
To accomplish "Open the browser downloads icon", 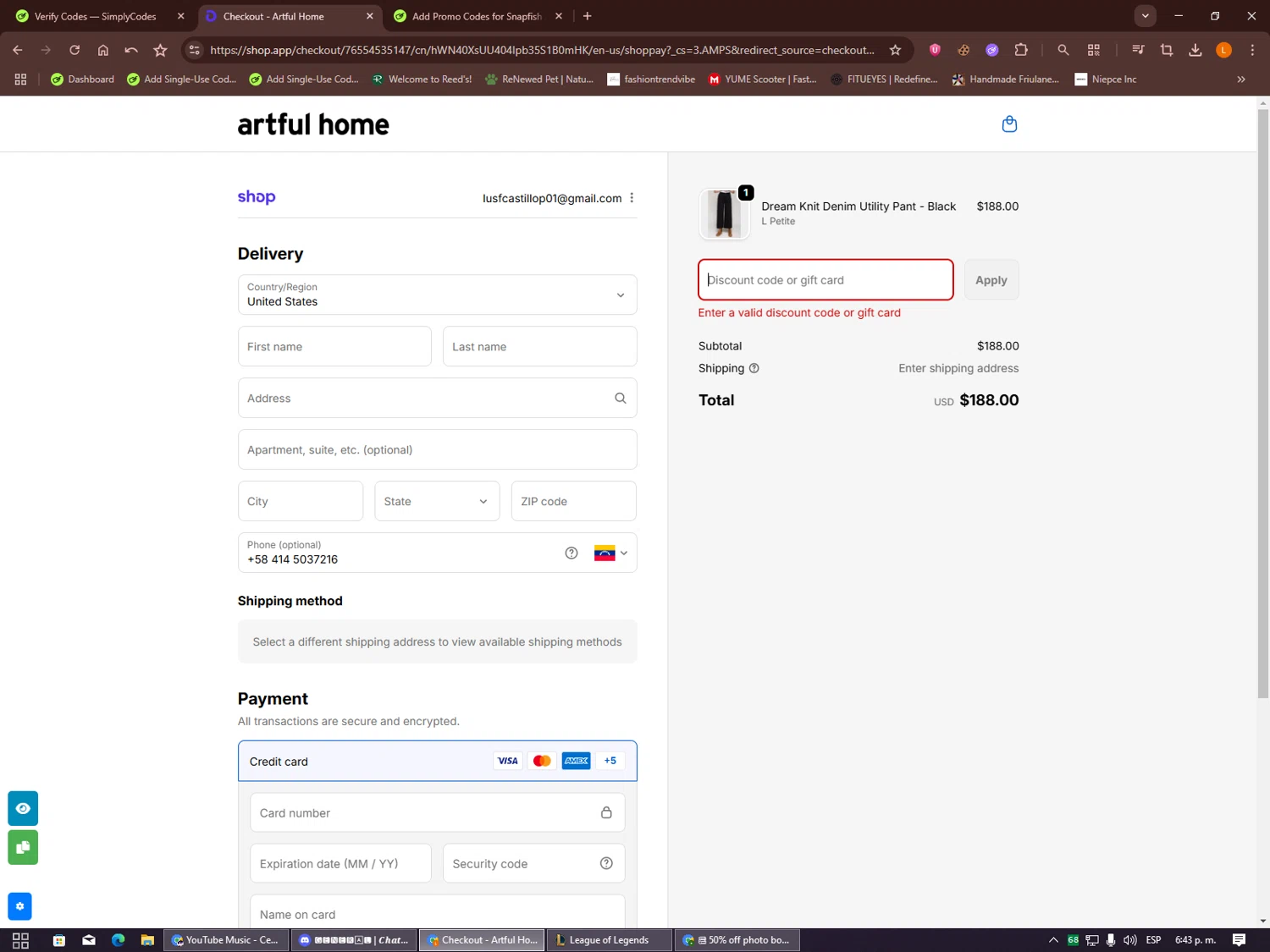I will 1195,50.
